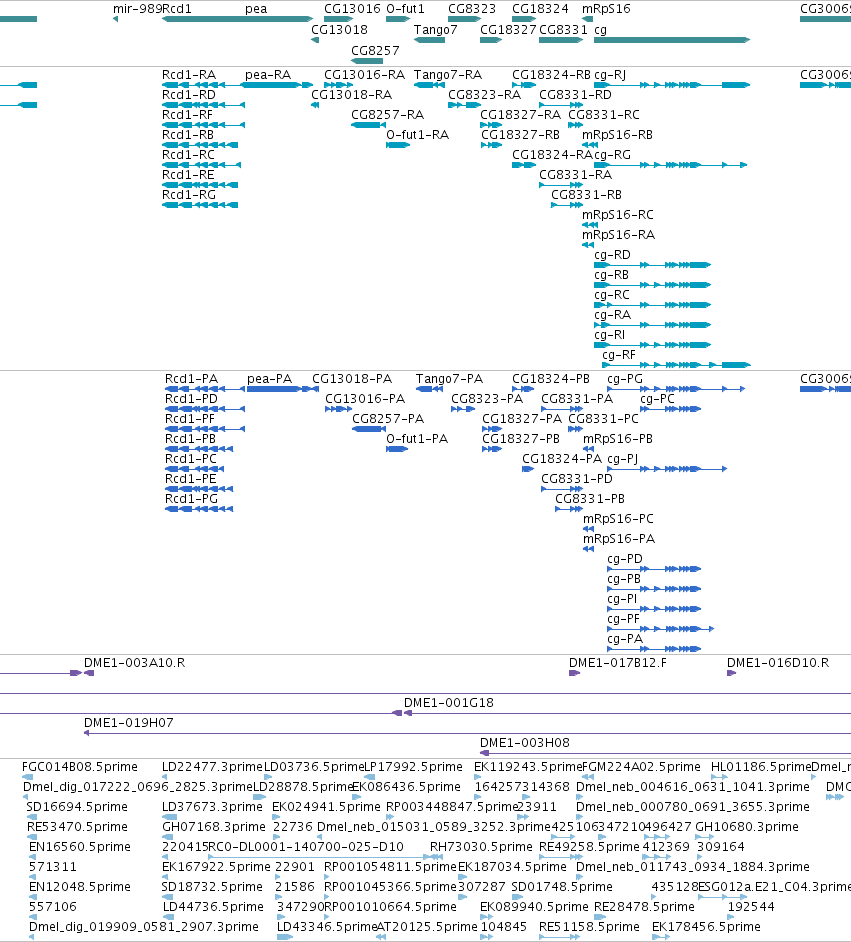
Task: Click EST EK187034.5prime
Action: [x=512, y=866]
